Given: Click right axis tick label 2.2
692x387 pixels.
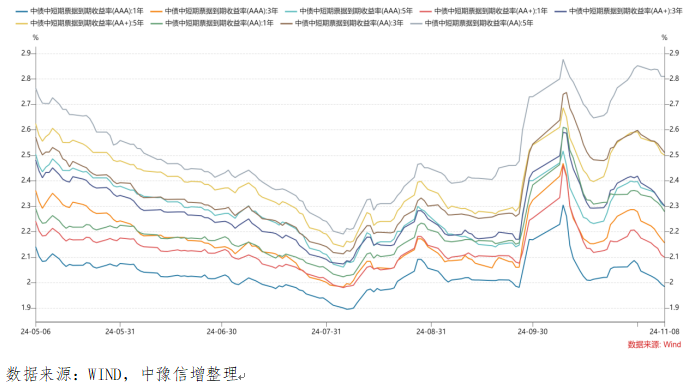Looking at the screenshot, I should (674, 231).
